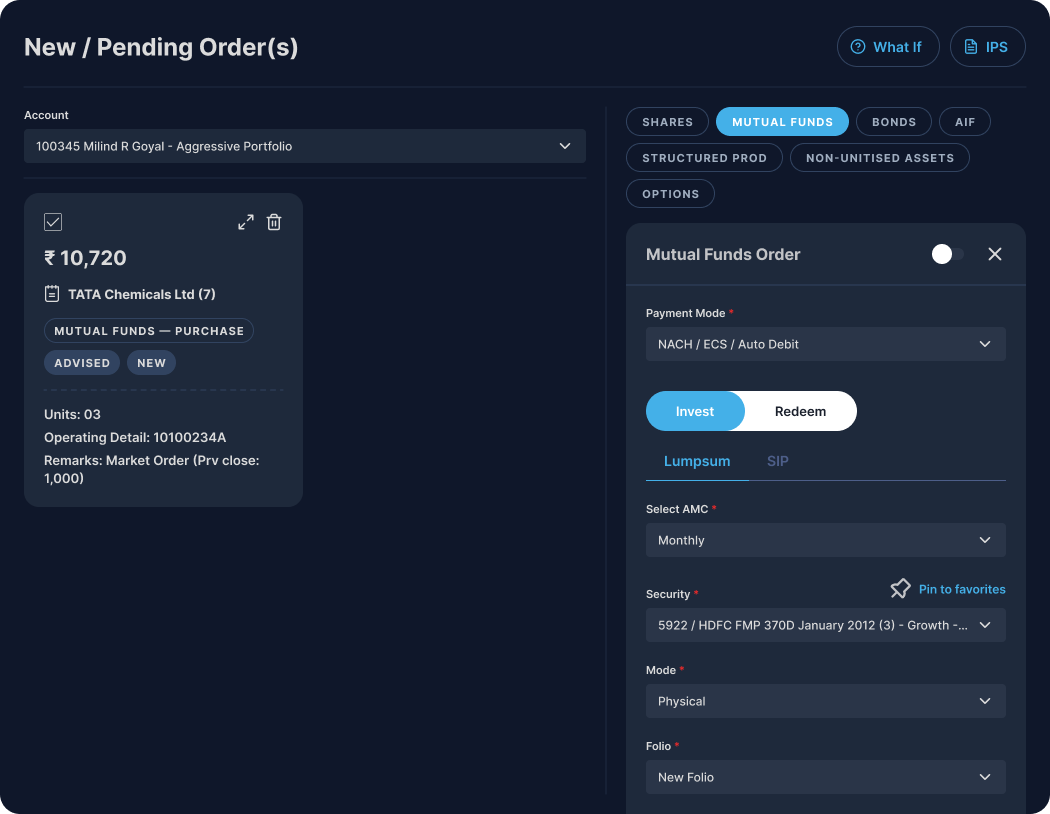Switch to the SIP tab
Screen dimensions: 1050x814
(777, 461)
